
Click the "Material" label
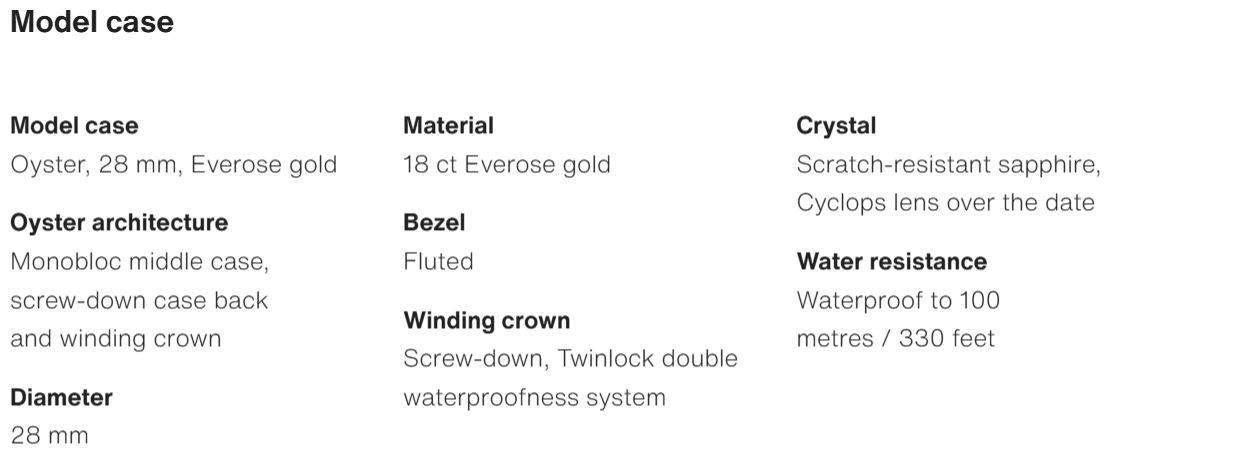[x=448, y=126]
